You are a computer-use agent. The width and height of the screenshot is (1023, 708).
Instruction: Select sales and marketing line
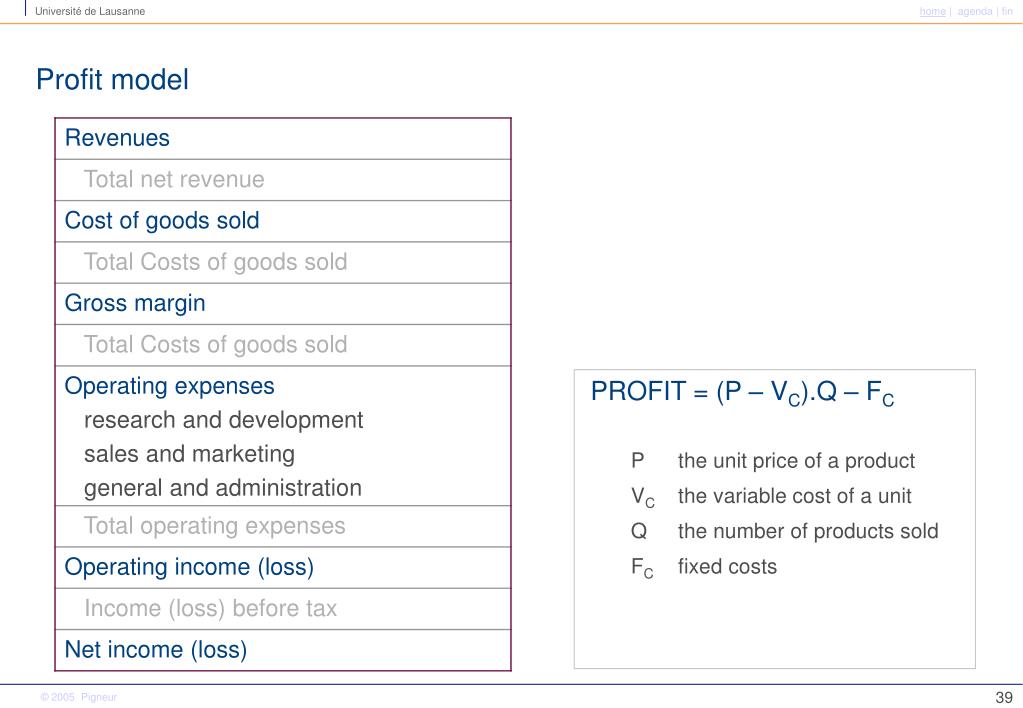point(189,454)
